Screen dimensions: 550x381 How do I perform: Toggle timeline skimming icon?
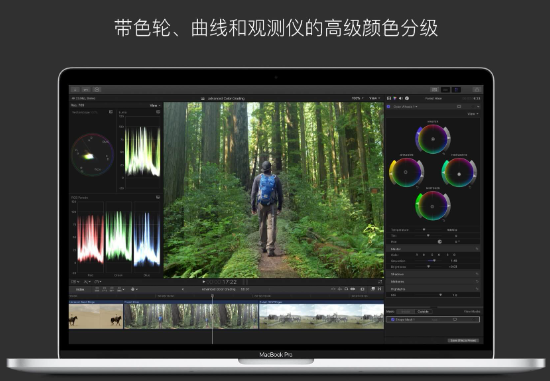(333, 289)
